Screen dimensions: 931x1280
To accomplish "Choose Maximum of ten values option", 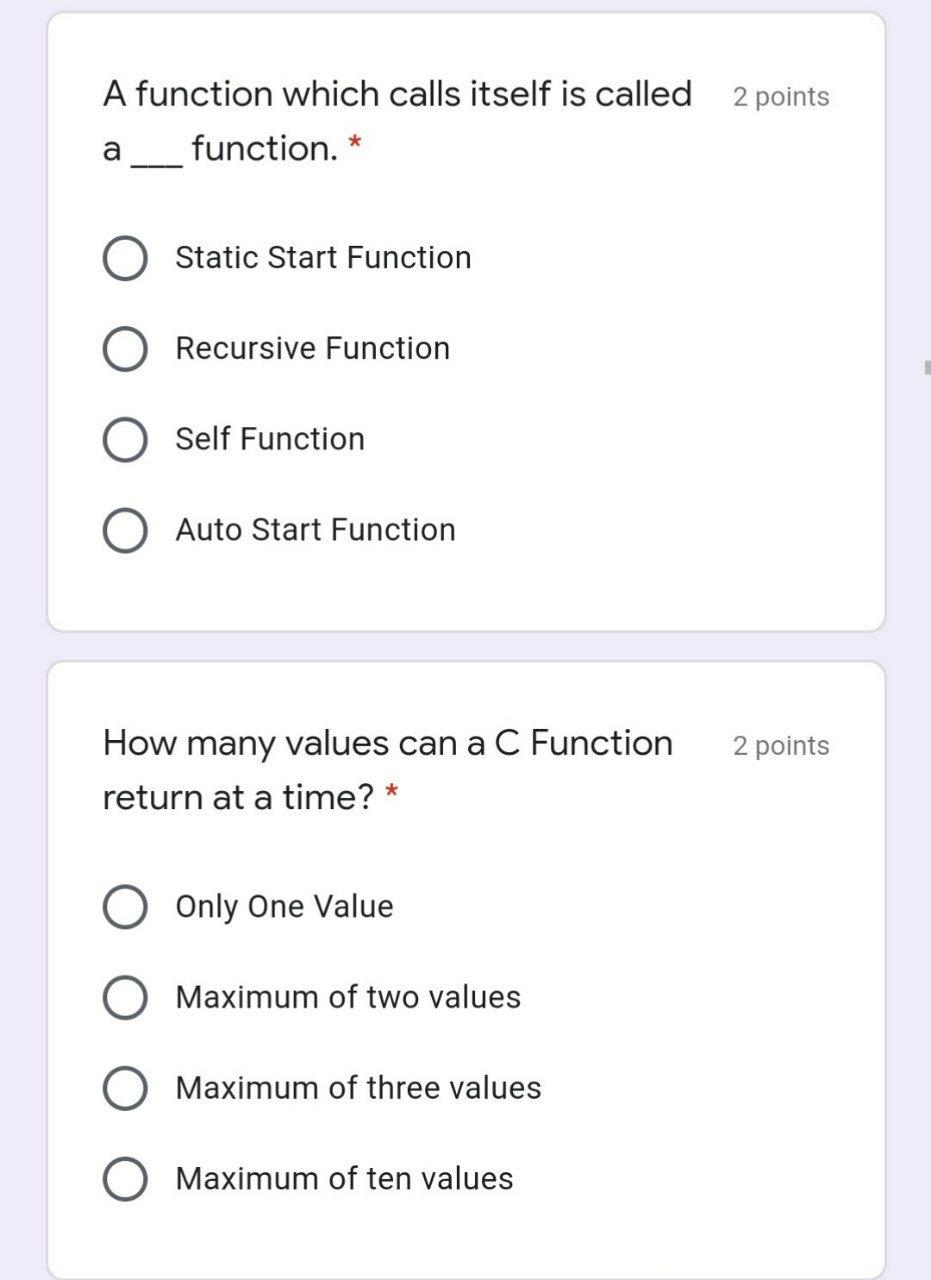I will [x=122, y=1179].
